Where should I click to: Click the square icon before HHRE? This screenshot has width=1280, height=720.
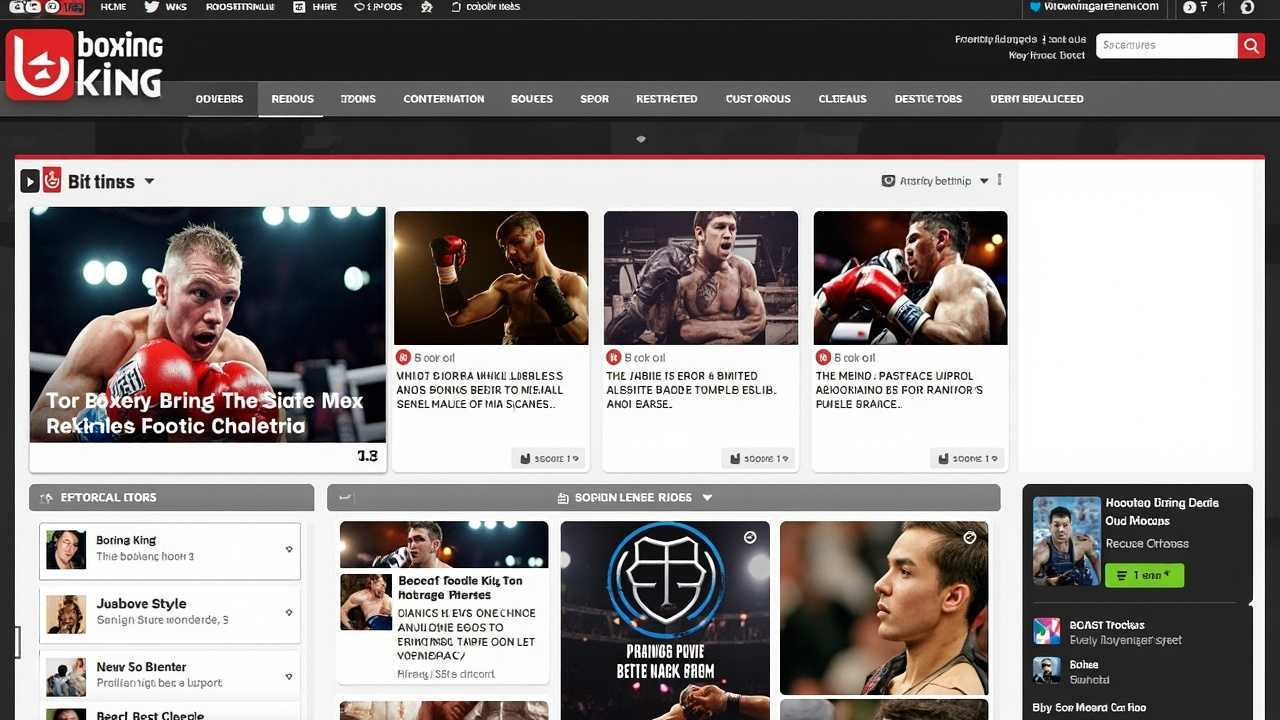[x=299, y=6]
